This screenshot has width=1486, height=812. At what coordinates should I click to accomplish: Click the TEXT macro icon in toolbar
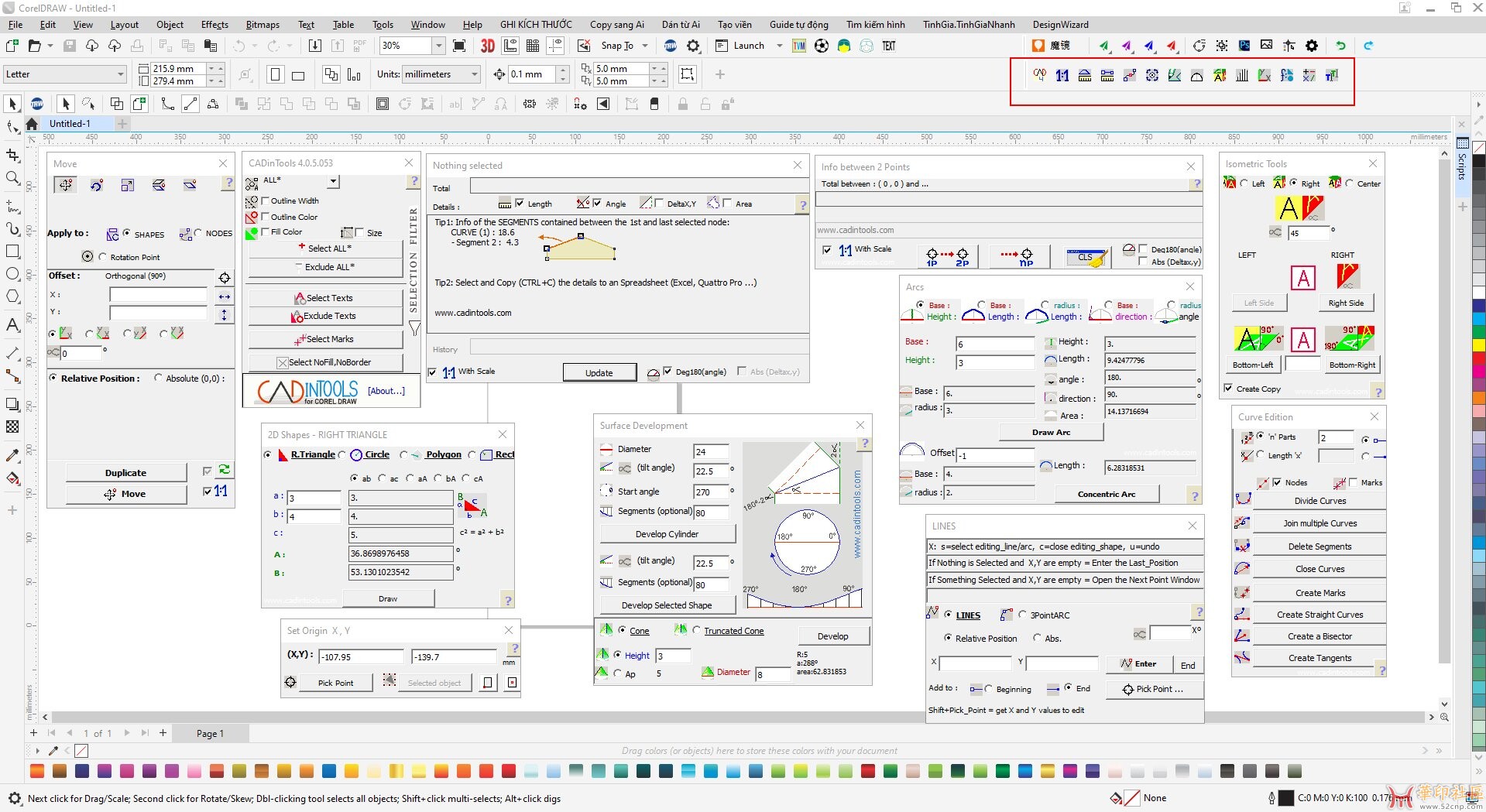point(889,46)
